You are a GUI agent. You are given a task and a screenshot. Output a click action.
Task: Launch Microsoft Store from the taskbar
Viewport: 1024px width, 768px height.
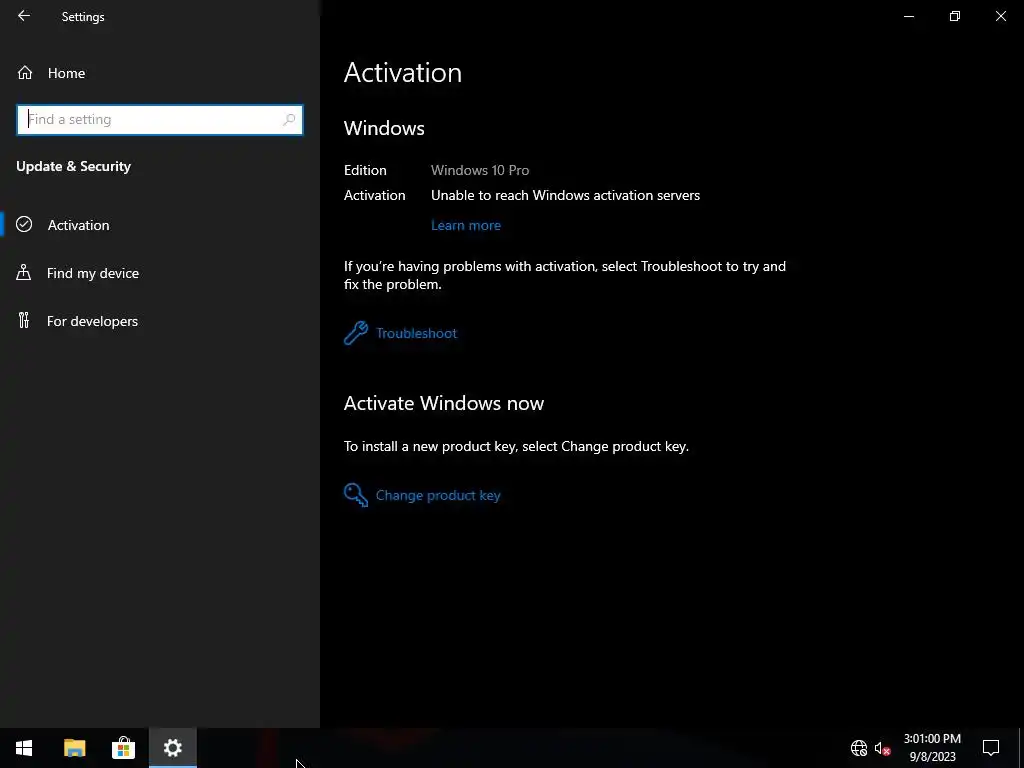click(x=123, y=748)
